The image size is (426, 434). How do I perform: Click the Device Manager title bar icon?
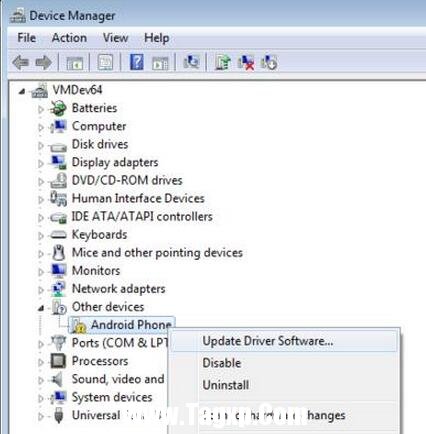tap(17, 15)
